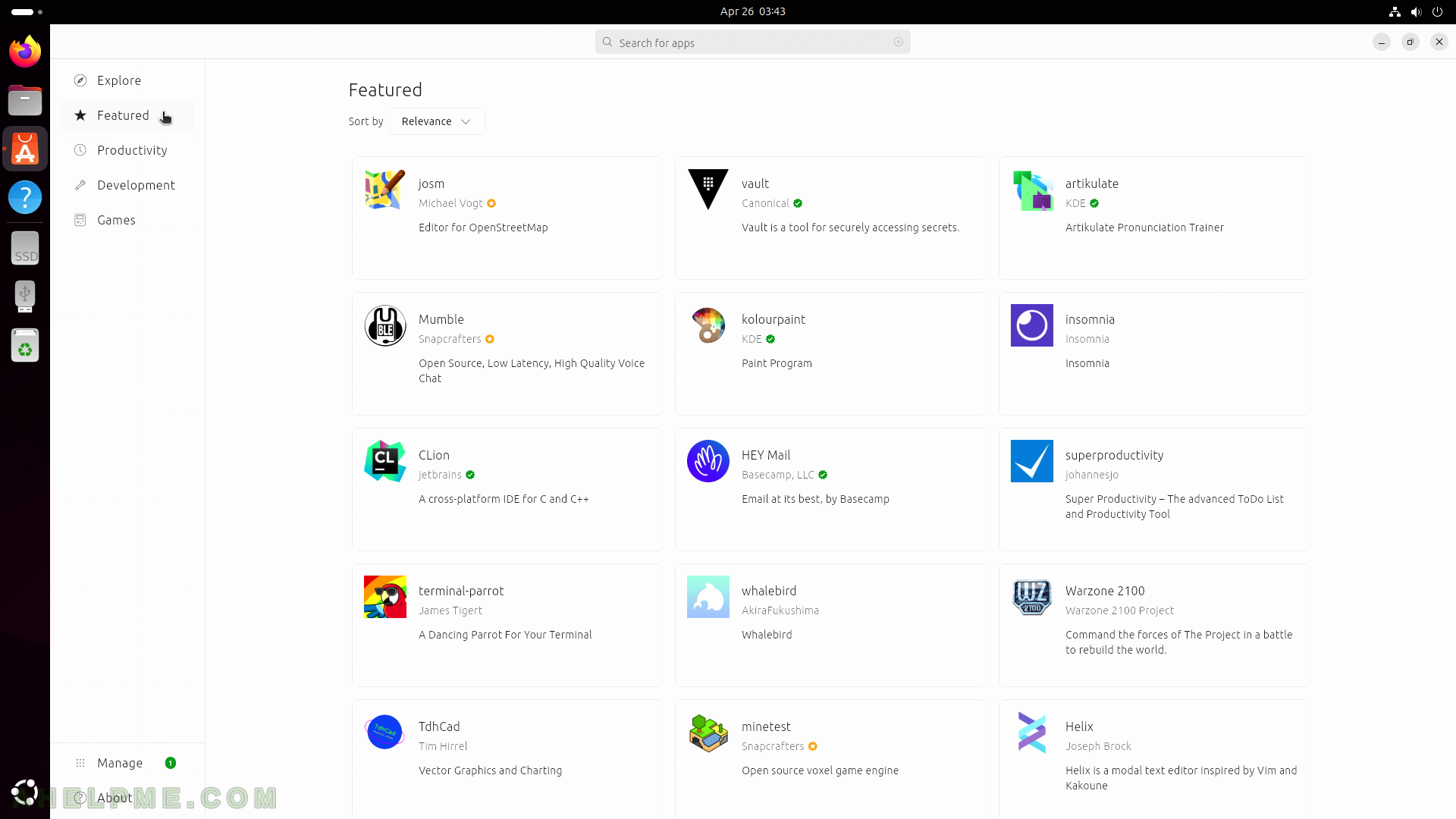Click the search magnifier icon
Viewport: 1456px width, 819px height.
pyautogui.click(x=607, y=42)
